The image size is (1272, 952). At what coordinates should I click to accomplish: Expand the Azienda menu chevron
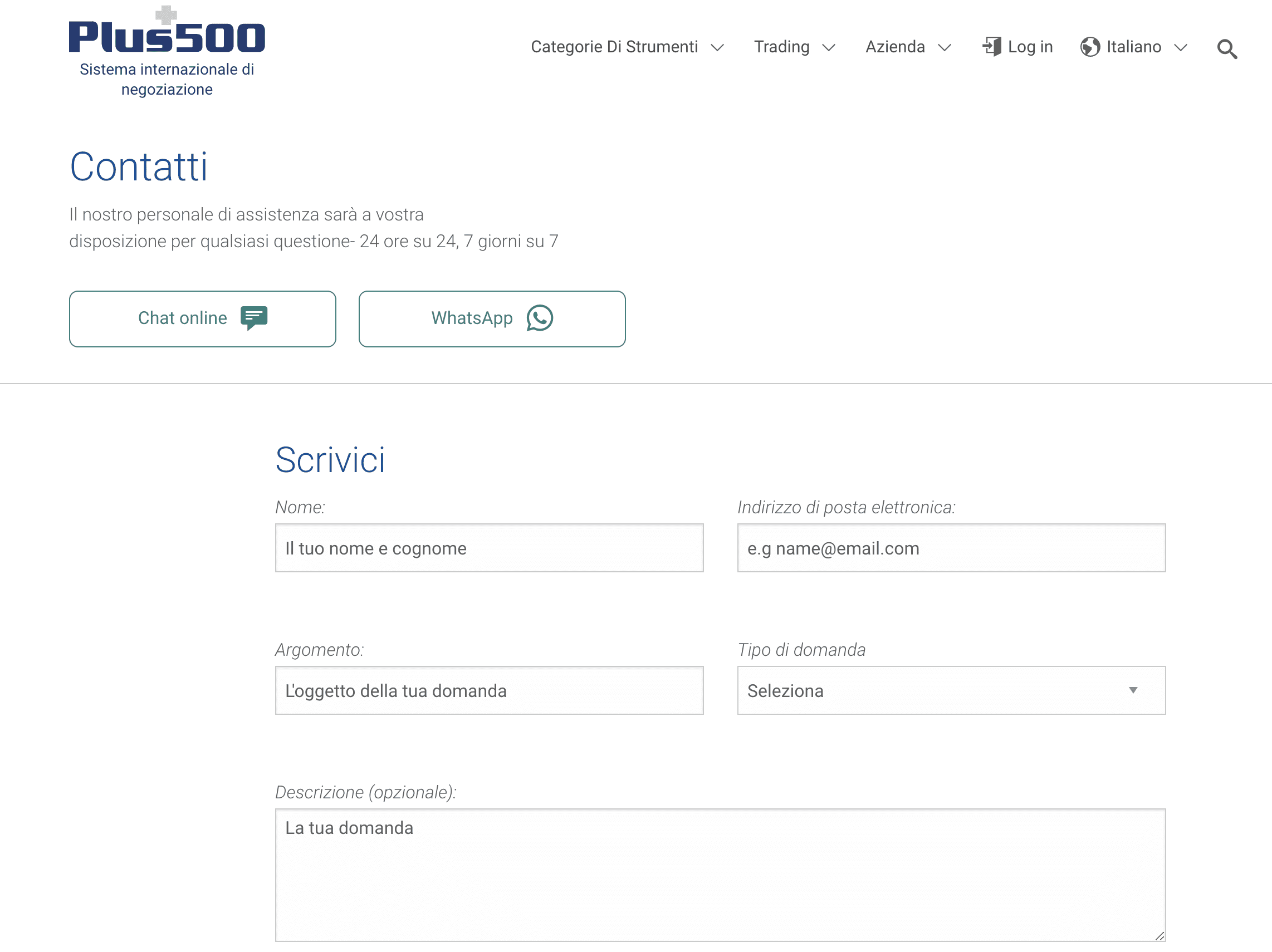tap(944, 48)
